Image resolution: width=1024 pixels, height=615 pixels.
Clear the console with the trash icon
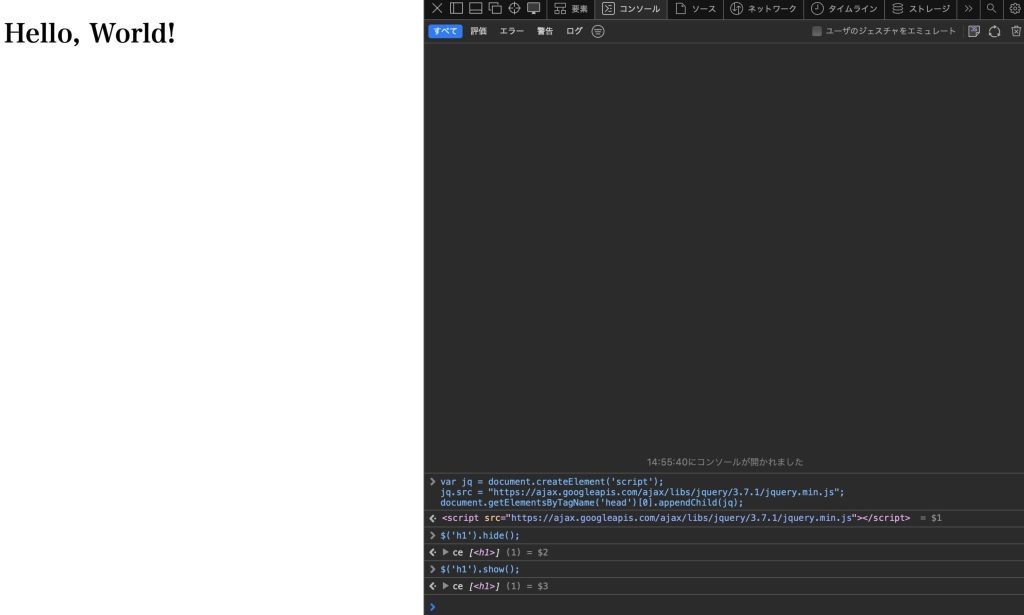(x=1016, y=31)
